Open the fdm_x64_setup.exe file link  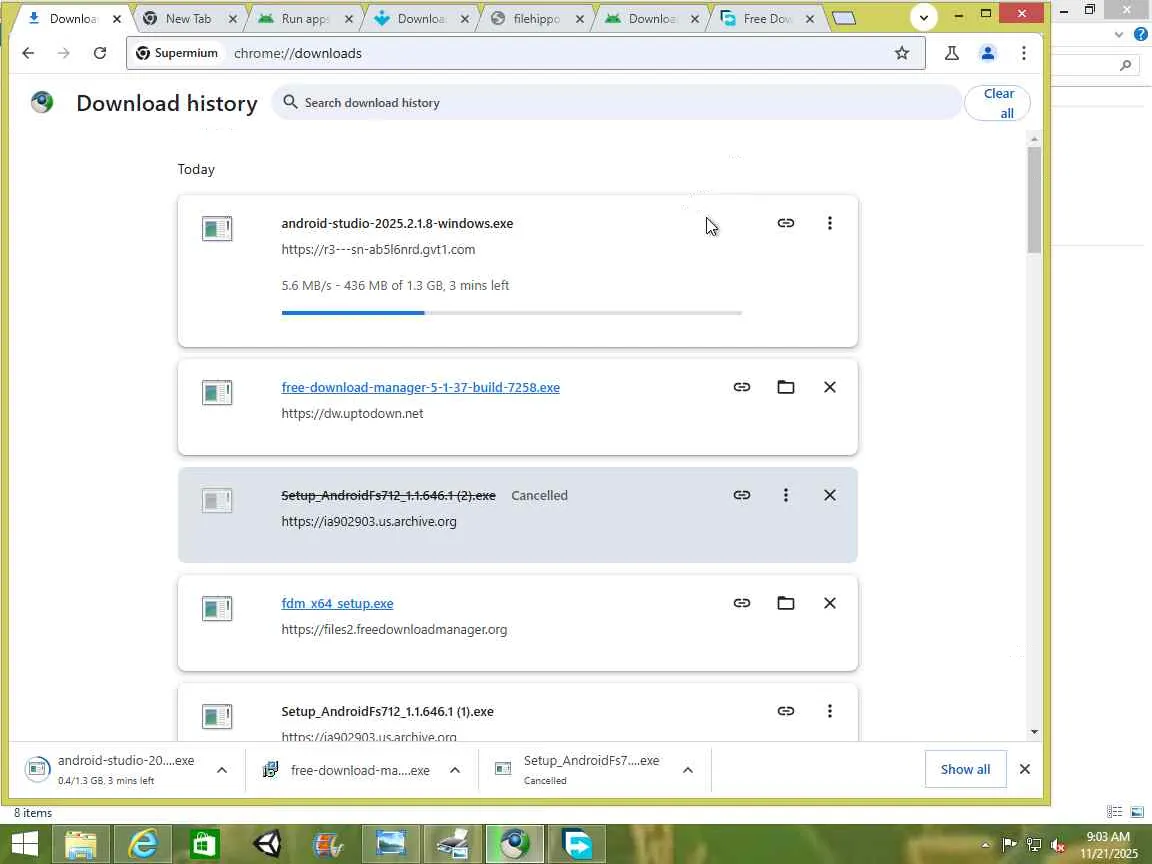click(x=337, y=603)
